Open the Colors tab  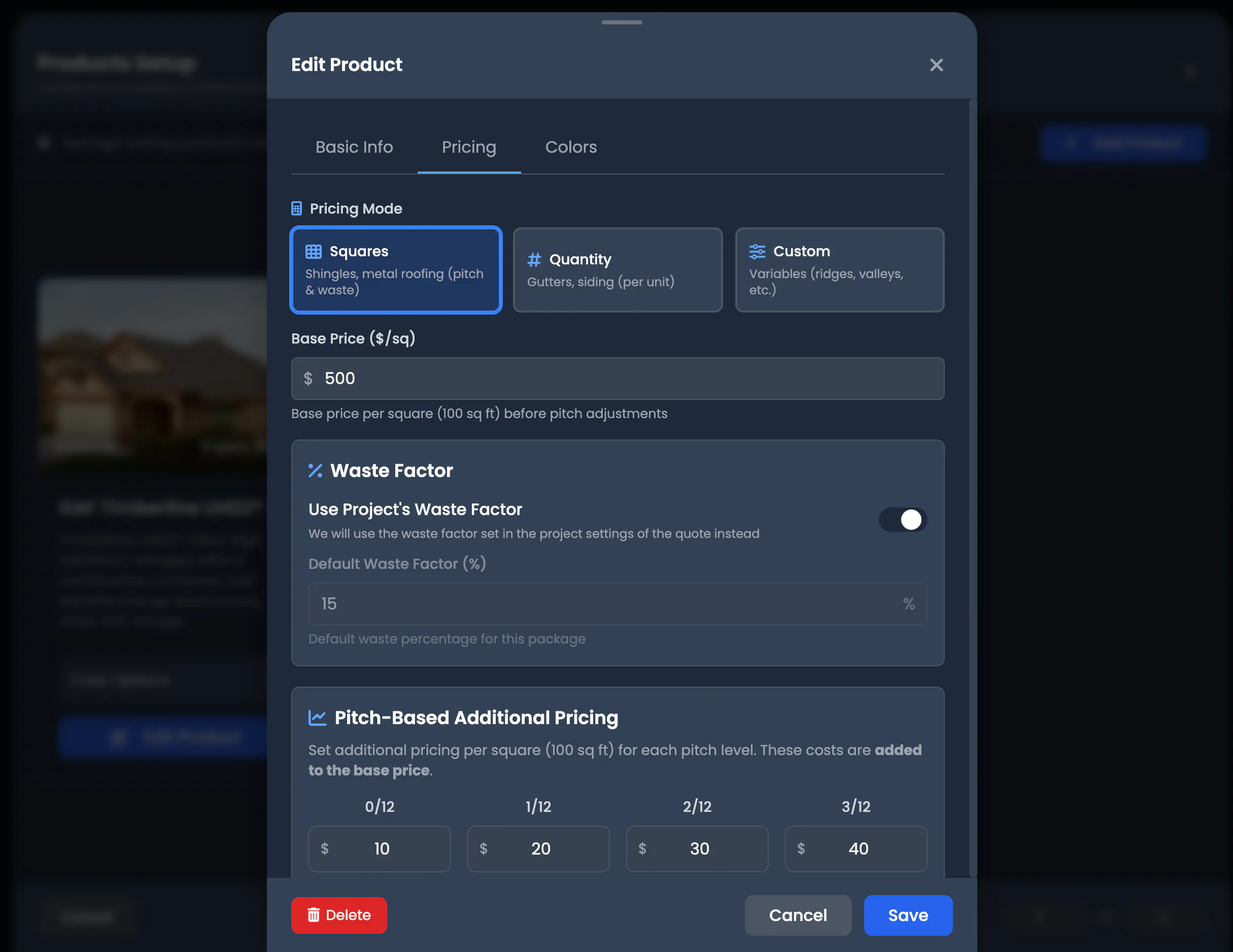coord(571,147)
